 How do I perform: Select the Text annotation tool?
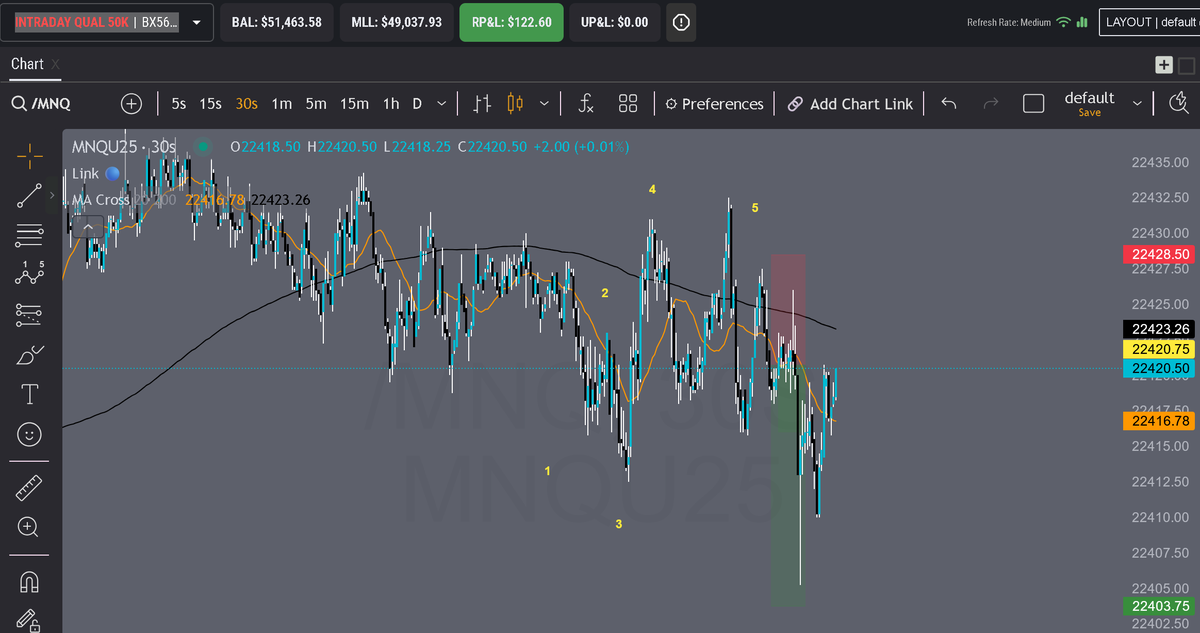click(x=29, y=394)
